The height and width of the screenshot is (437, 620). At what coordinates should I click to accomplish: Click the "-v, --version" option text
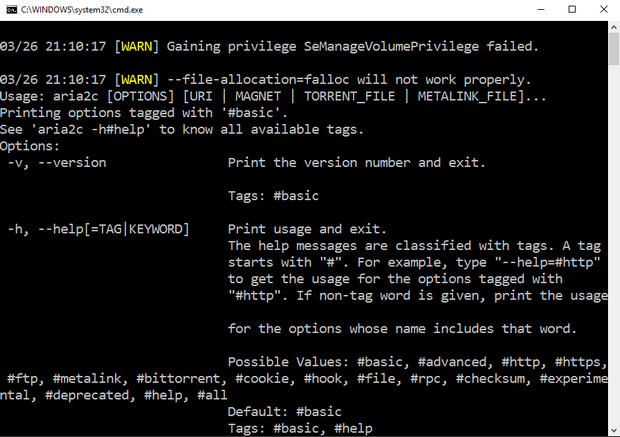click(57, 162)
